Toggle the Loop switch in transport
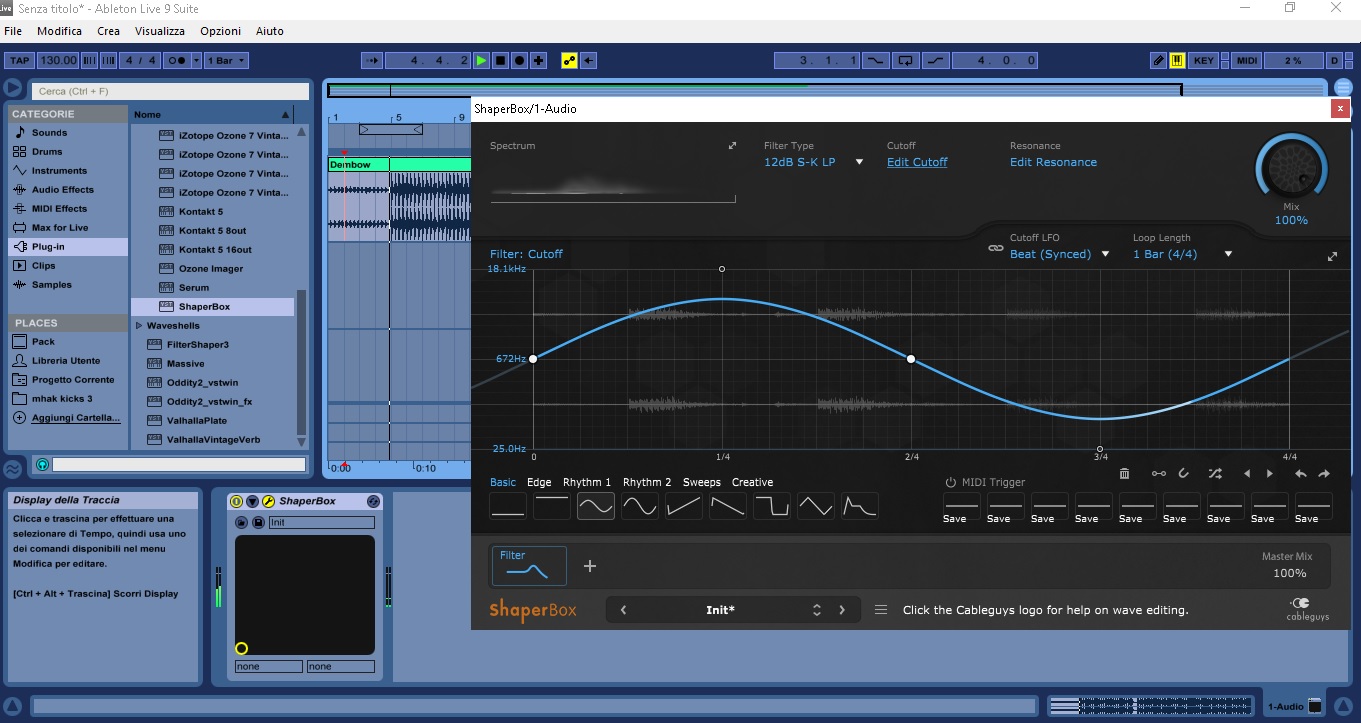Image resolution: width=1361 pixels, height=723 pixels. [x=905, y=61]
